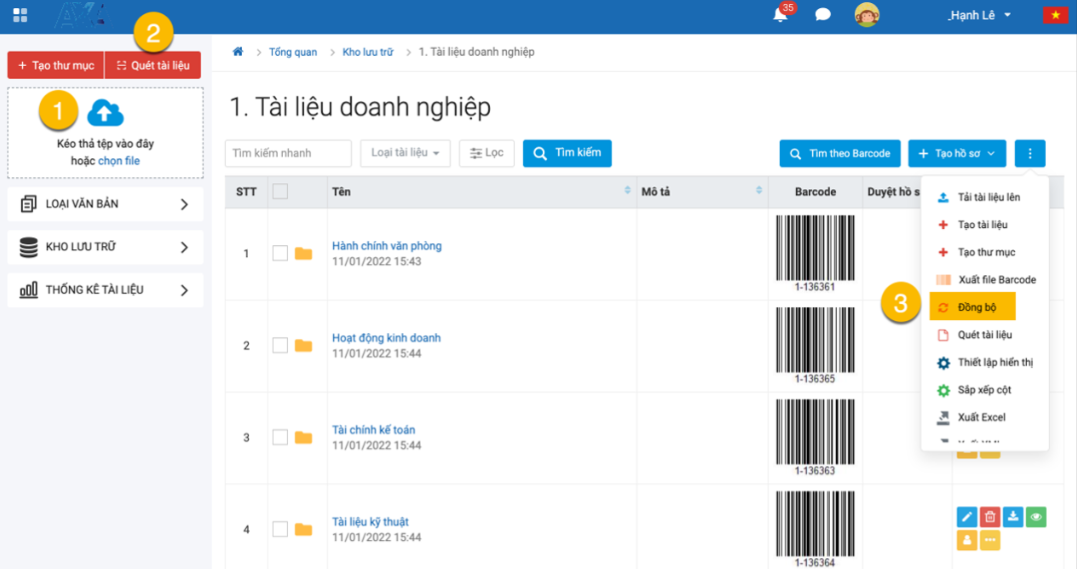Image resolution: width=1077 pixels, height=569 pixels.
Task: Select Thiết lập hiển thị menu item
Action: (x=984, y=362)
